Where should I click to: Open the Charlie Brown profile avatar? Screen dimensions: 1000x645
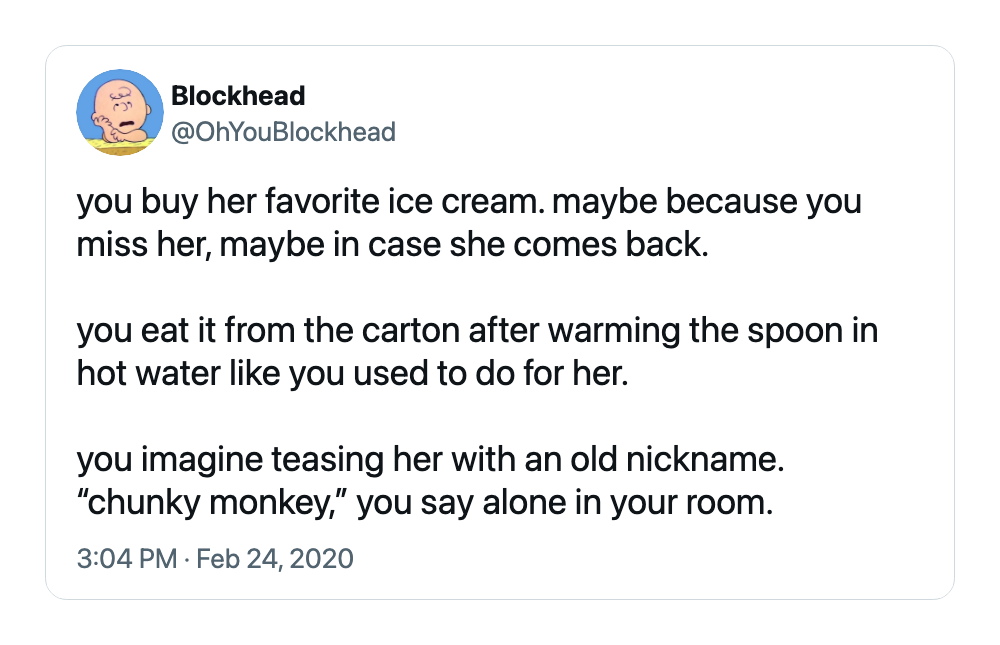click(x=120, y=112)
